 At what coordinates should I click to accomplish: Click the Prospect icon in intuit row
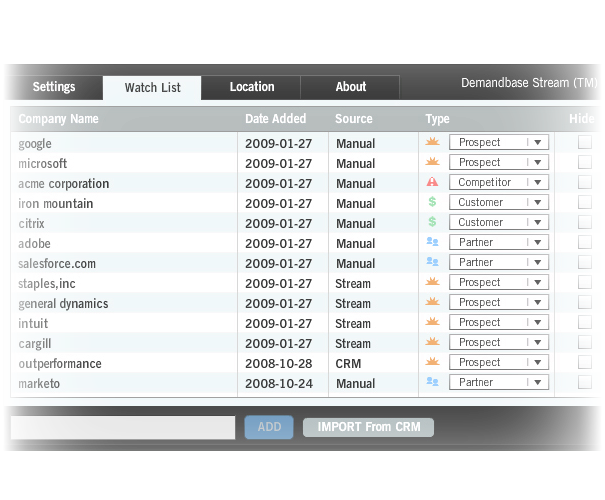pos(432,322)
